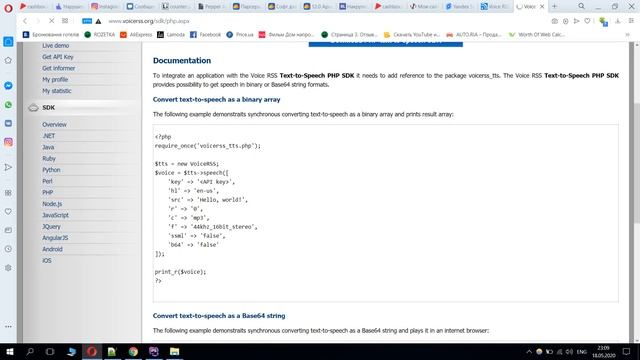640x360 pixels.
Task: Switch to the Instagram tab
Action: (105, 7)
